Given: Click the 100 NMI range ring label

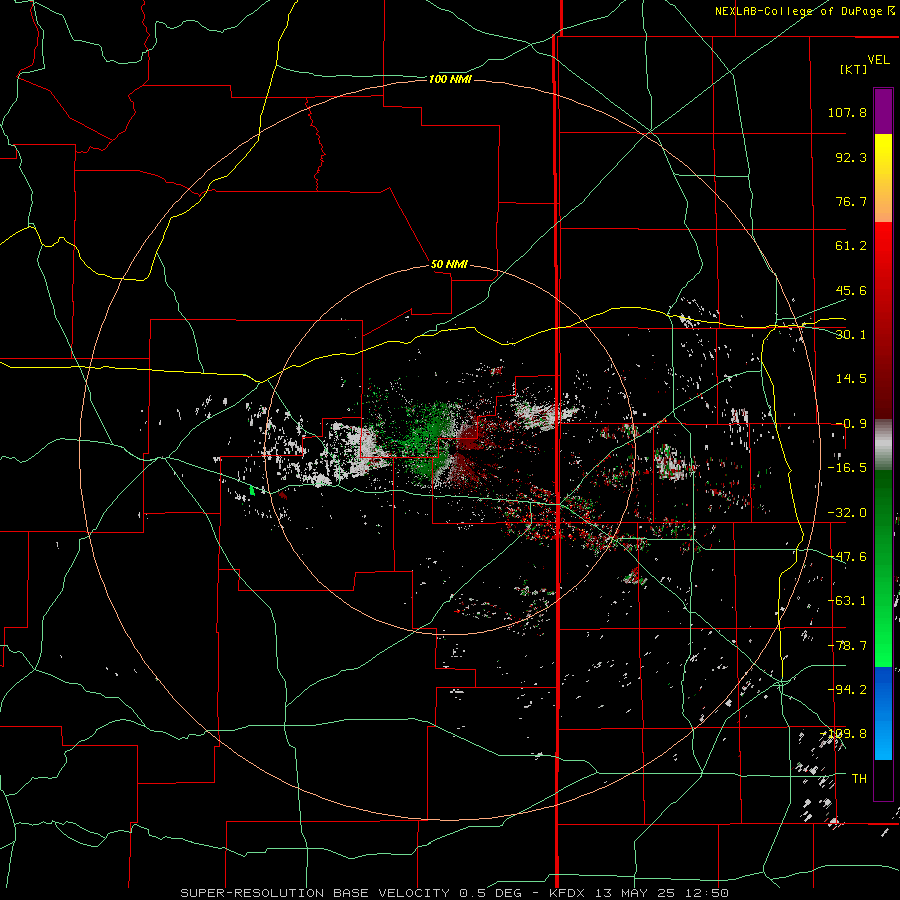Looking at the screenshot, I should [450, 79].
